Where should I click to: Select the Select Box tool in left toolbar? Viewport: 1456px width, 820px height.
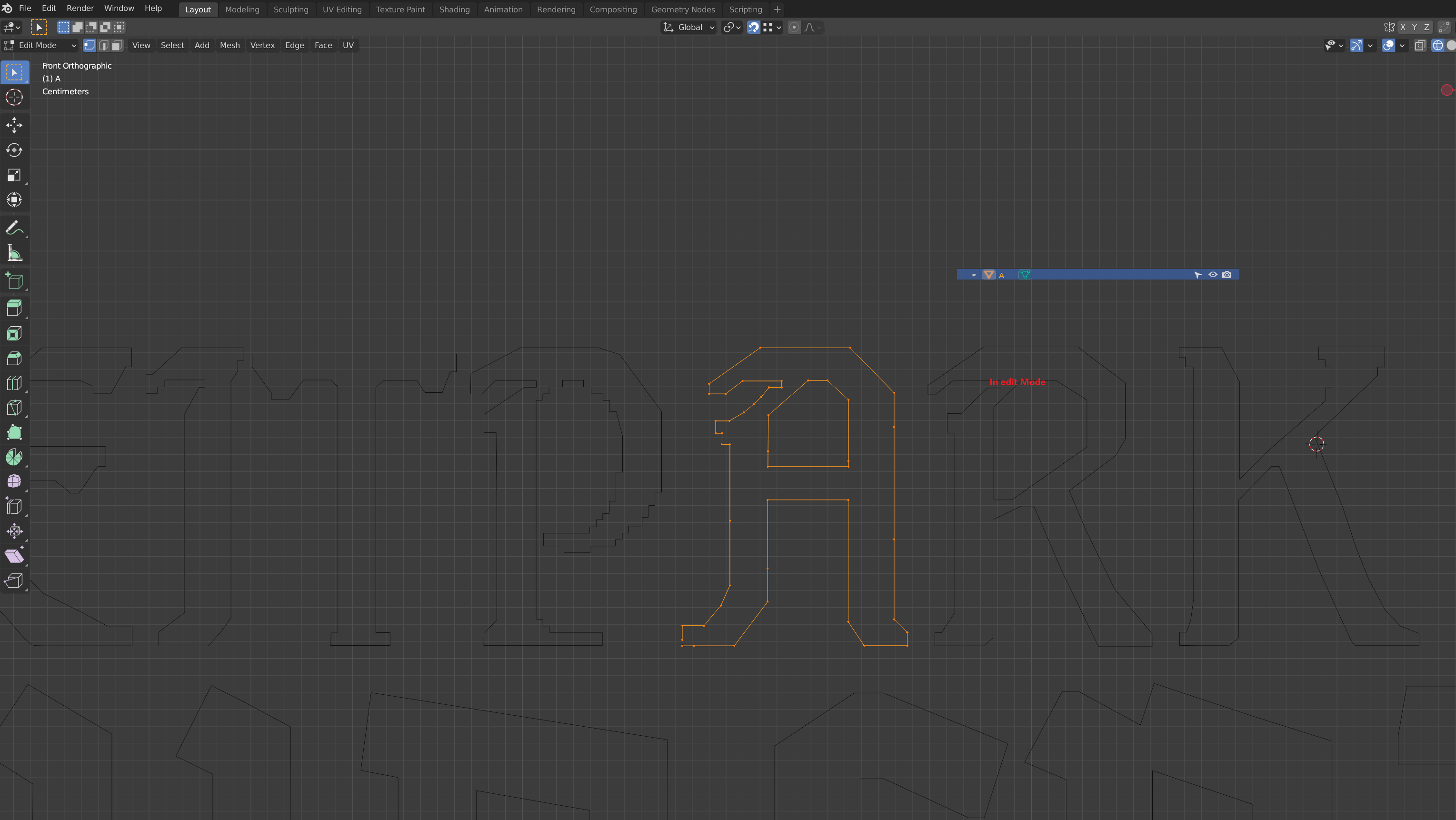14,72
